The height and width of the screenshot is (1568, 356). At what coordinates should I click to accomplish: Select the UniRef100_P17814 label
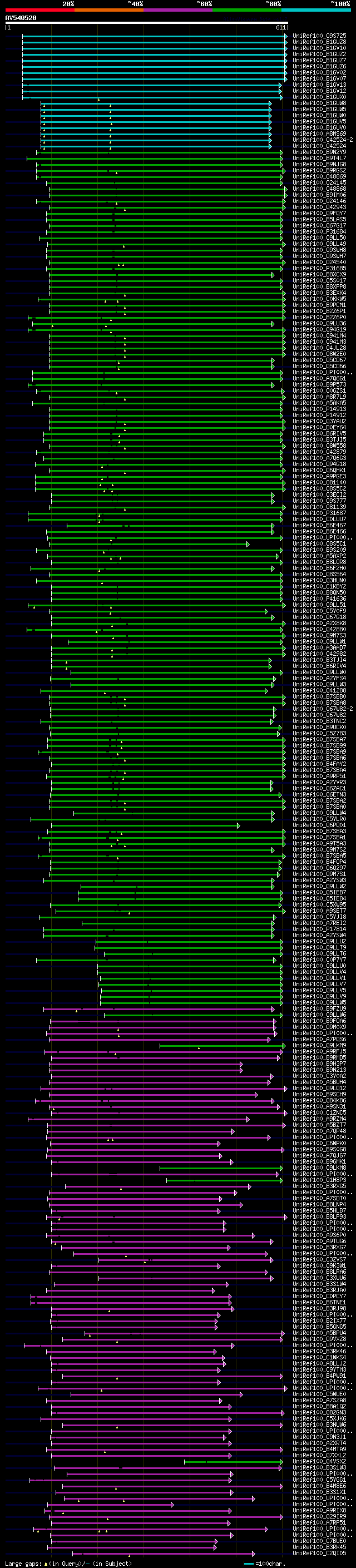(x=319, y=929)
